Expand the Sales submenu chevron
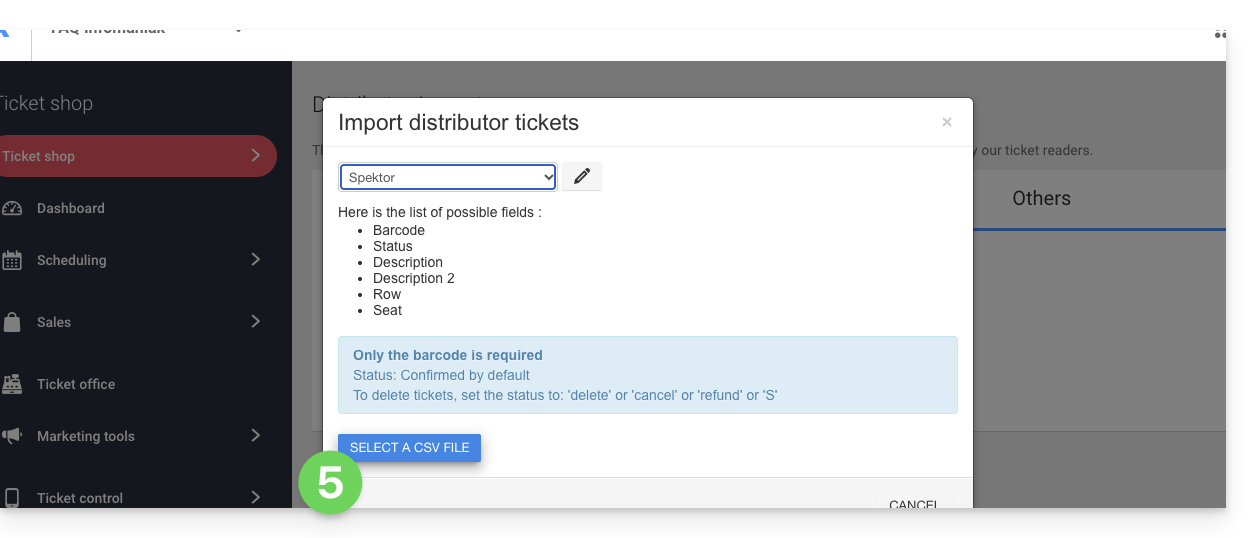The image size is (1256, 538). [x=255, y=322]
